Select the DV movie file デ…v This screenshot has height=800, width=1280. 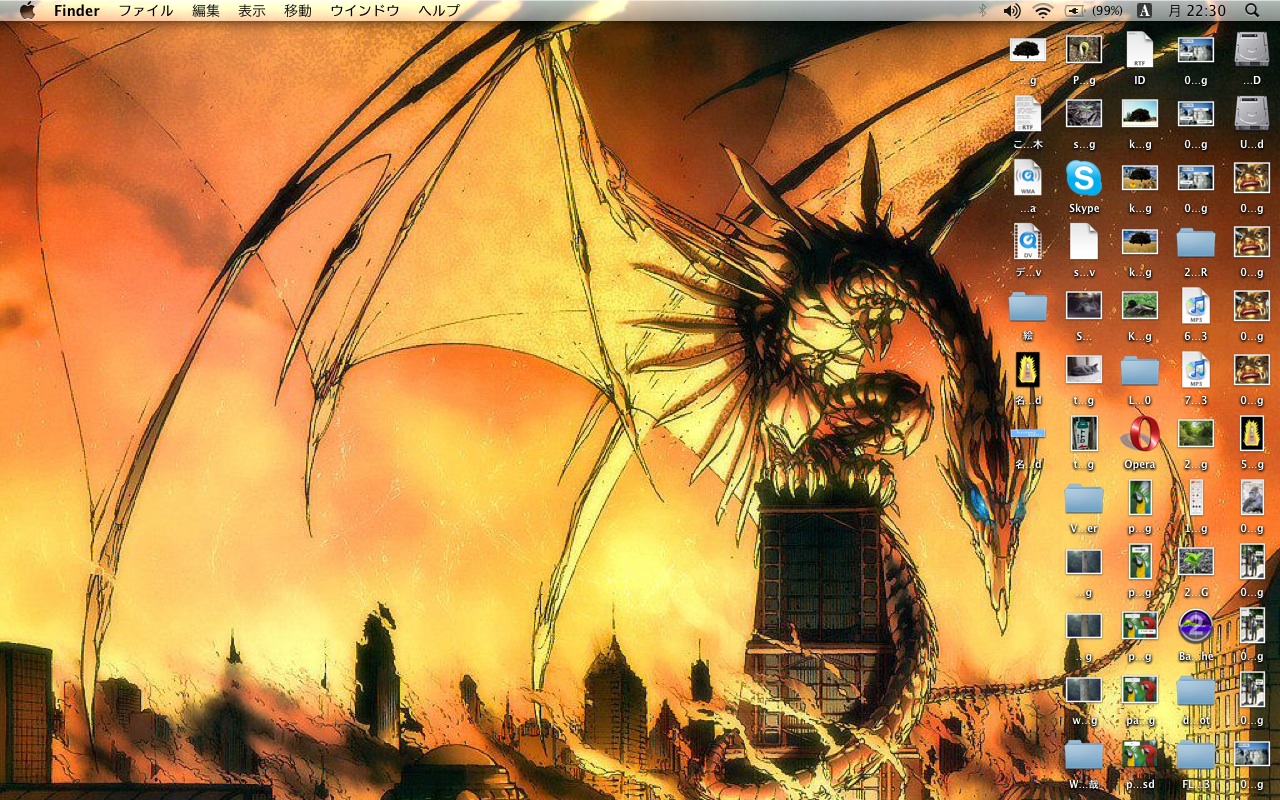1028,242
